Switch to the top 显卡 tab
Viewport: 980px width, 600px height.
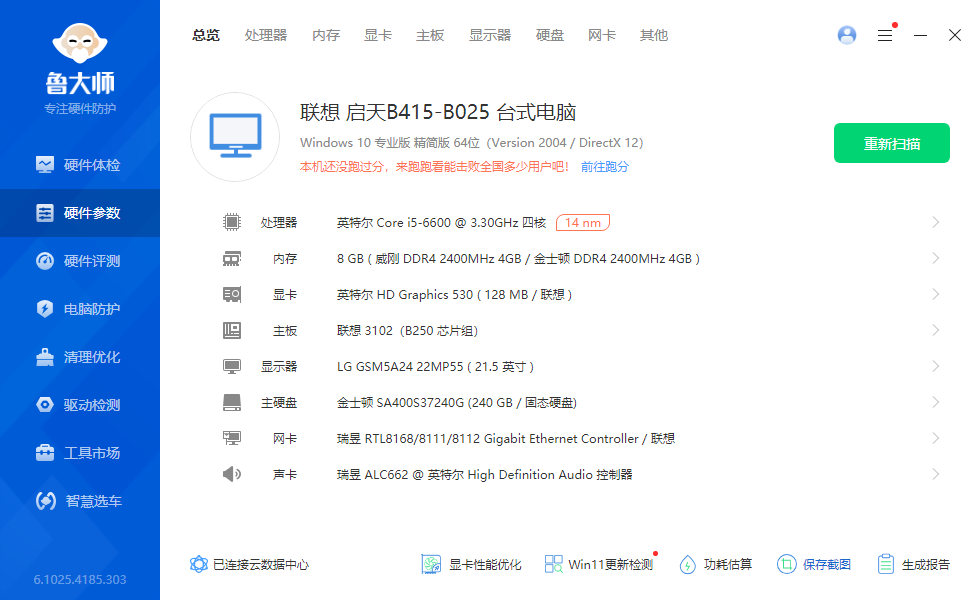click(378, 36)
